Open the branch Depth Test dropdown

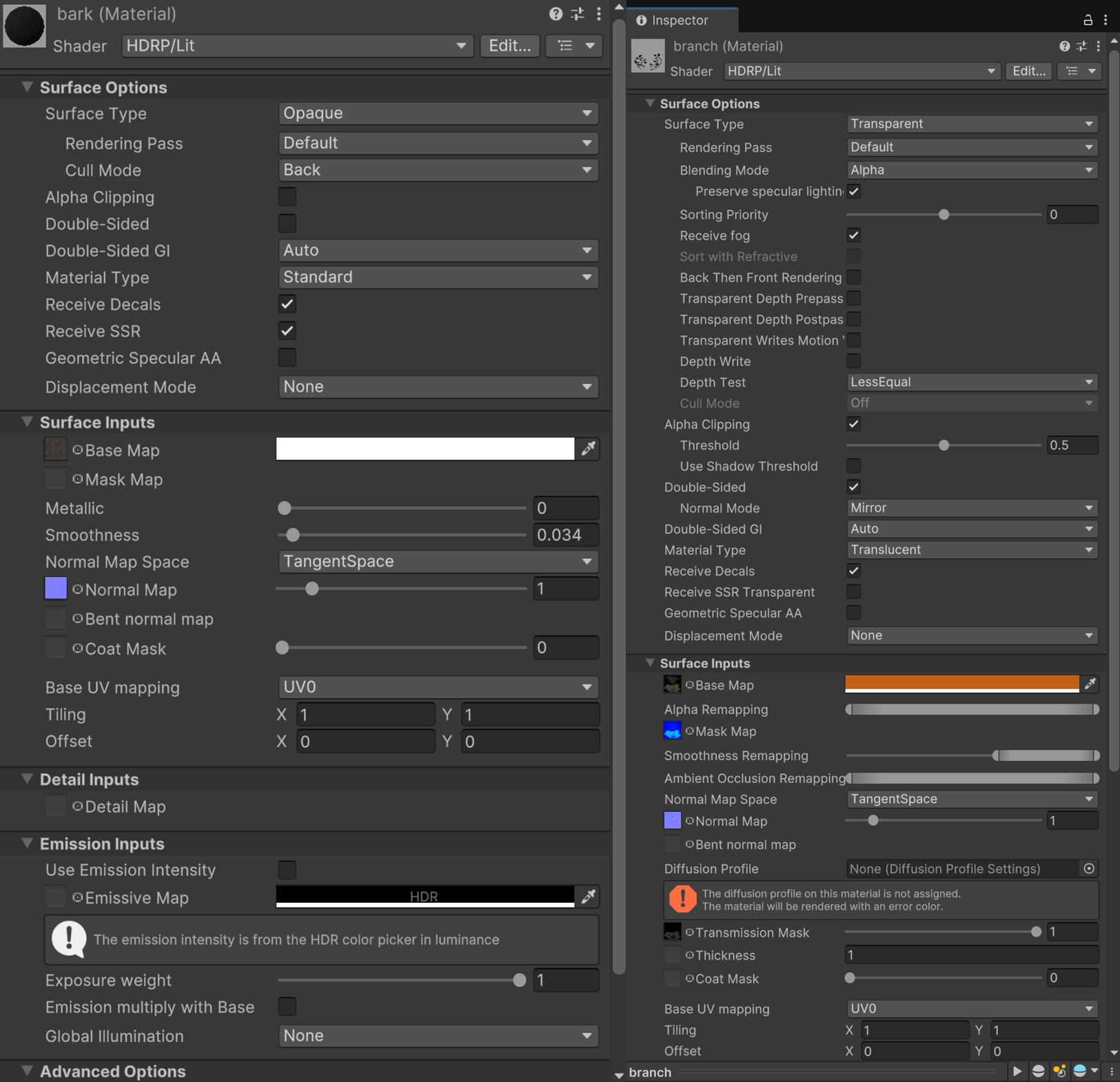[972, 382]
